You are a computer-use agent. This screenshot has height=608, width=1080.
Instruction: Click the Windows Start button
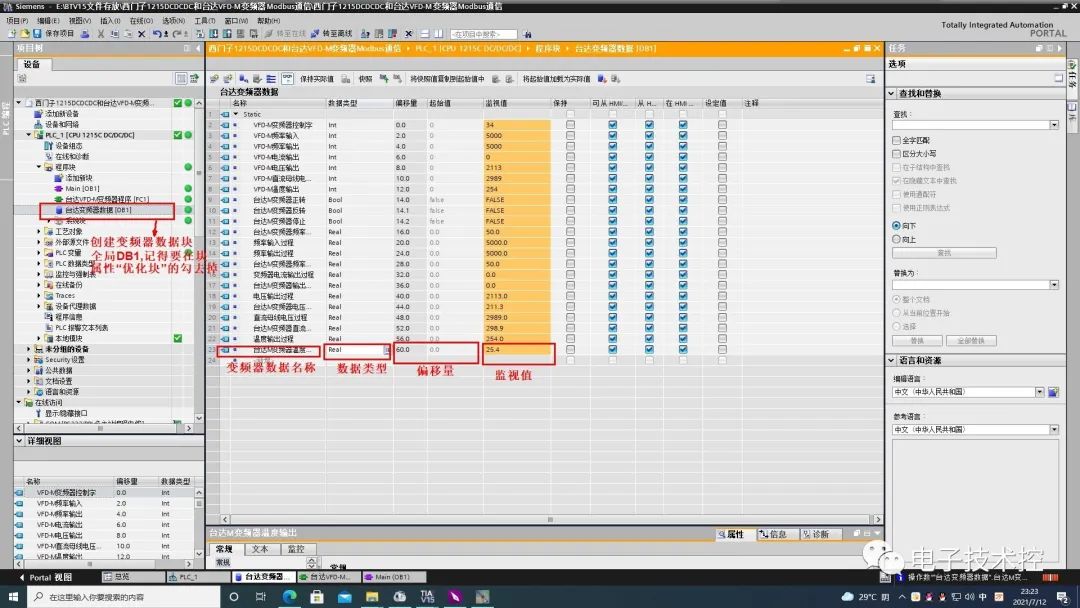pos(13,596)
